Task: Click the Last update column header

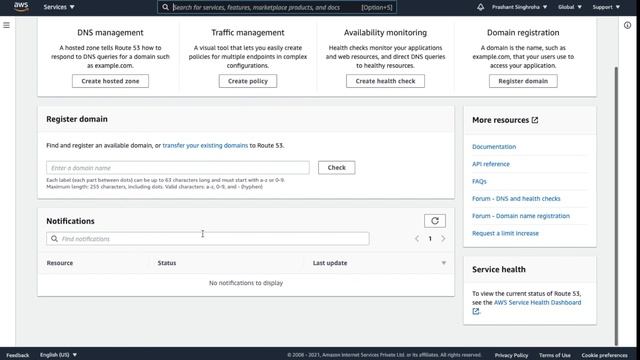Action: tap(330, 263)
